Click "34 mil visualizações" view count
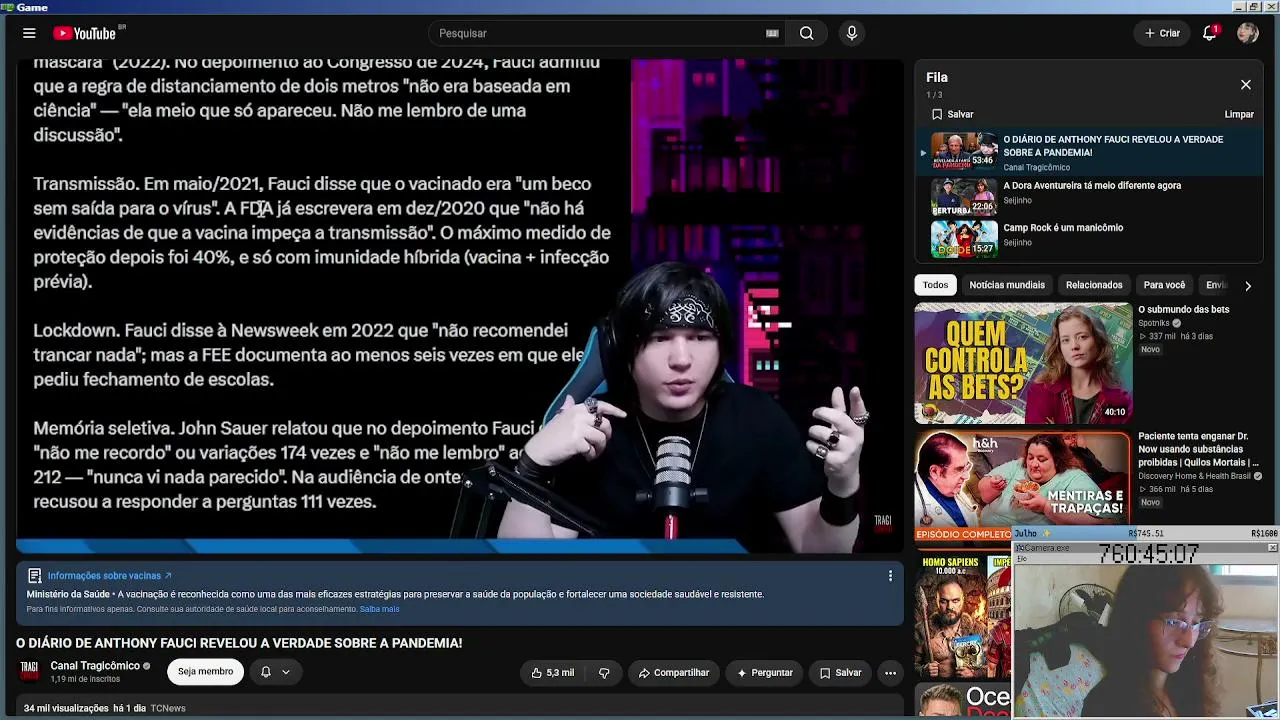 click(66, 708)
